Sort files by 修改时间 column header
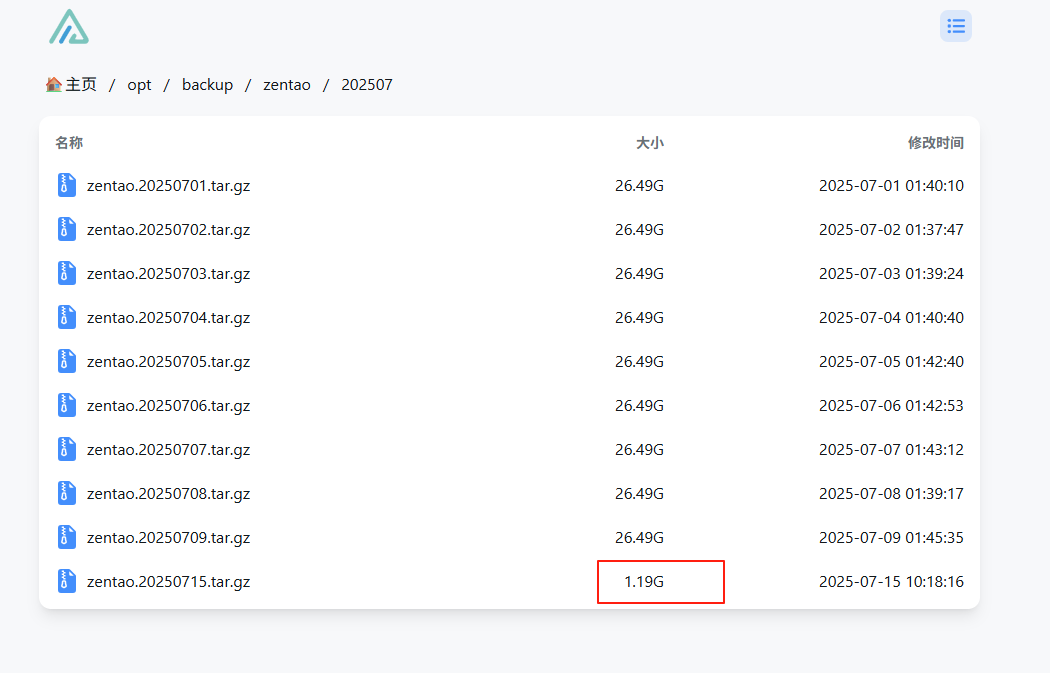1050x673 pixels. coord(935,143)
